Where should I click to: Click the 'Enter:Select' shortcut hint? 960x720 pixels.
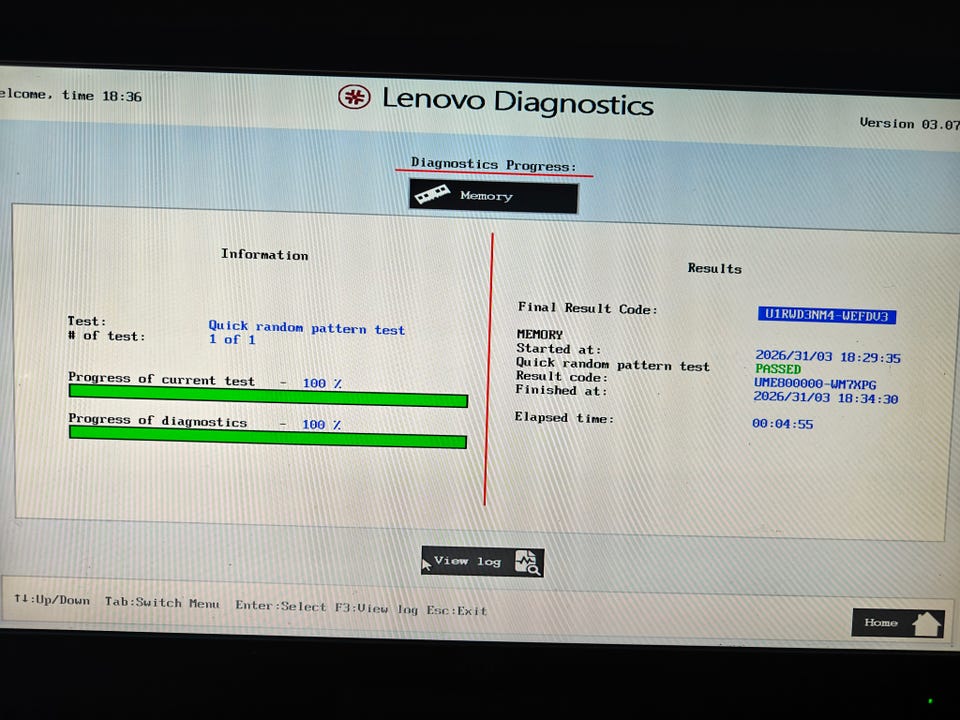(x=280, y=606)
